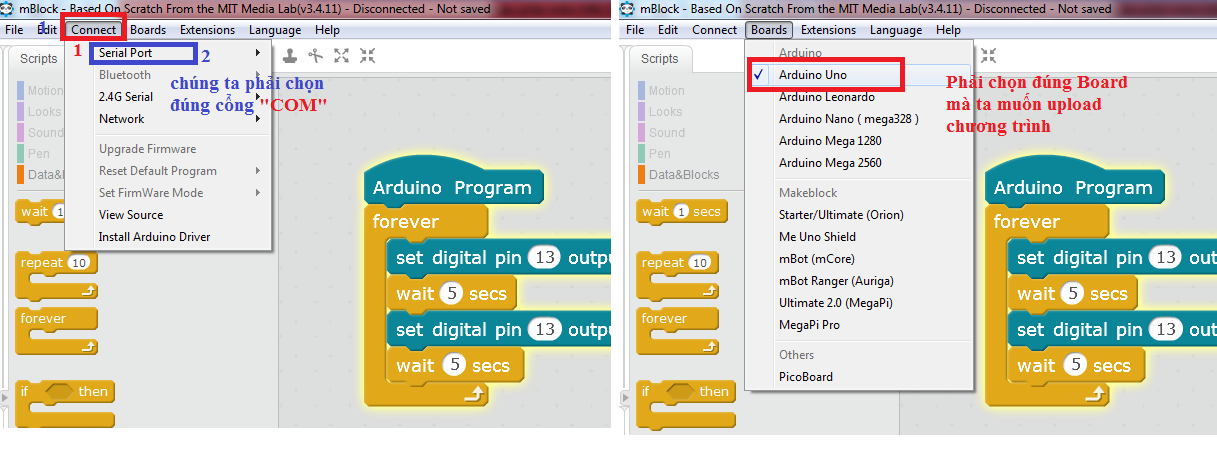Select the Looks category in left window

coord(44,112)
